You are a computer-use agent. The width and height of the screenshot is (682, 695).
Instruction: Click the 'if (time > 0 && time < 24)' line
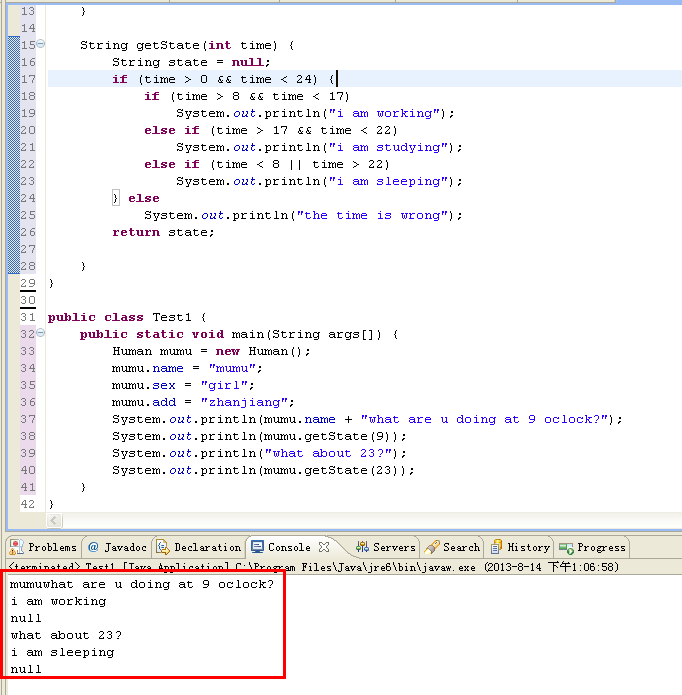[223, 79]
